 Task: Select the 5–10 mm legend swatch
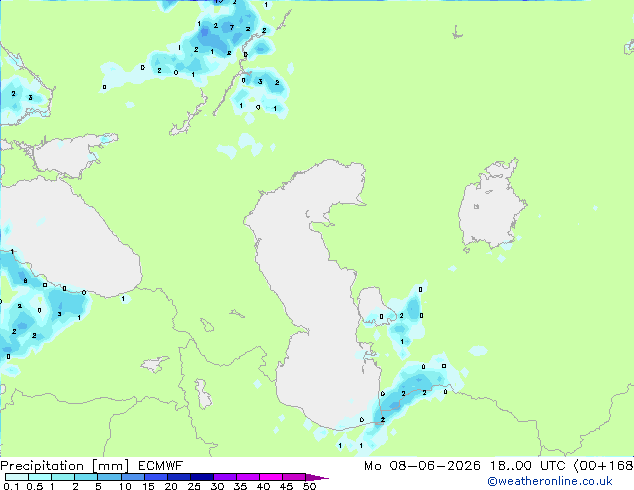(109, 477)
